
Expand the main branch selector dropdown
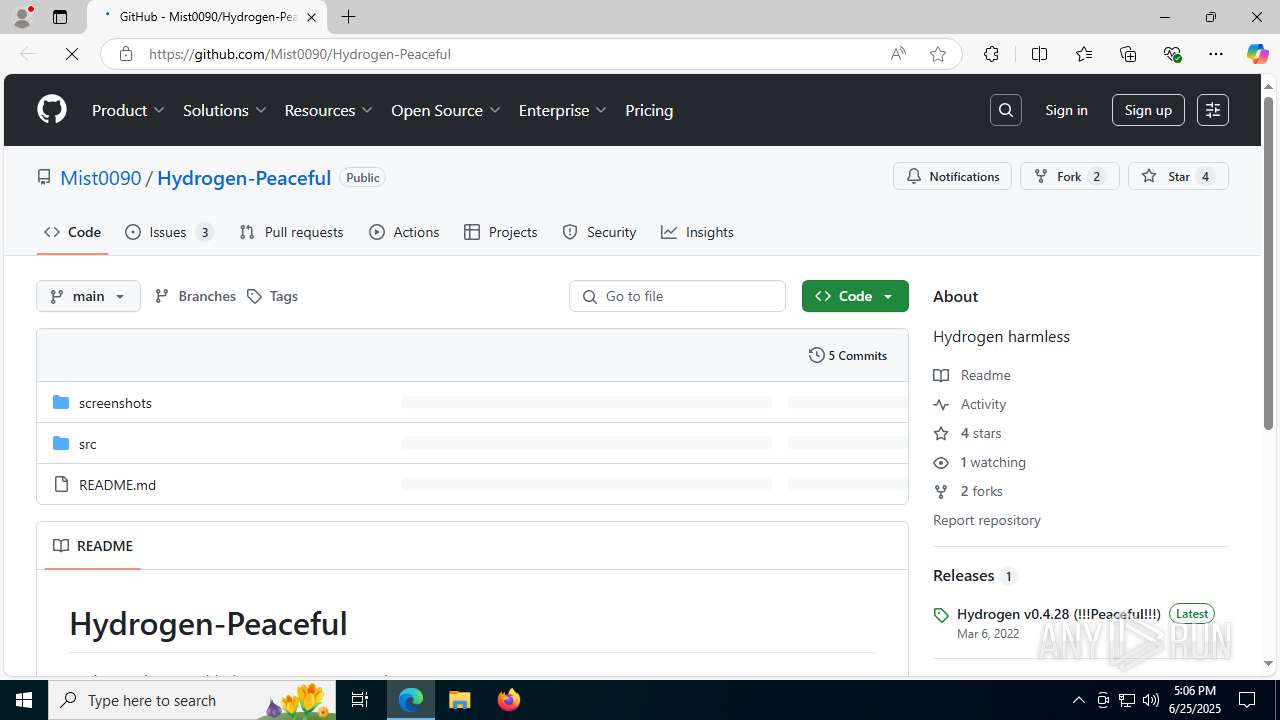pos(88,296)
